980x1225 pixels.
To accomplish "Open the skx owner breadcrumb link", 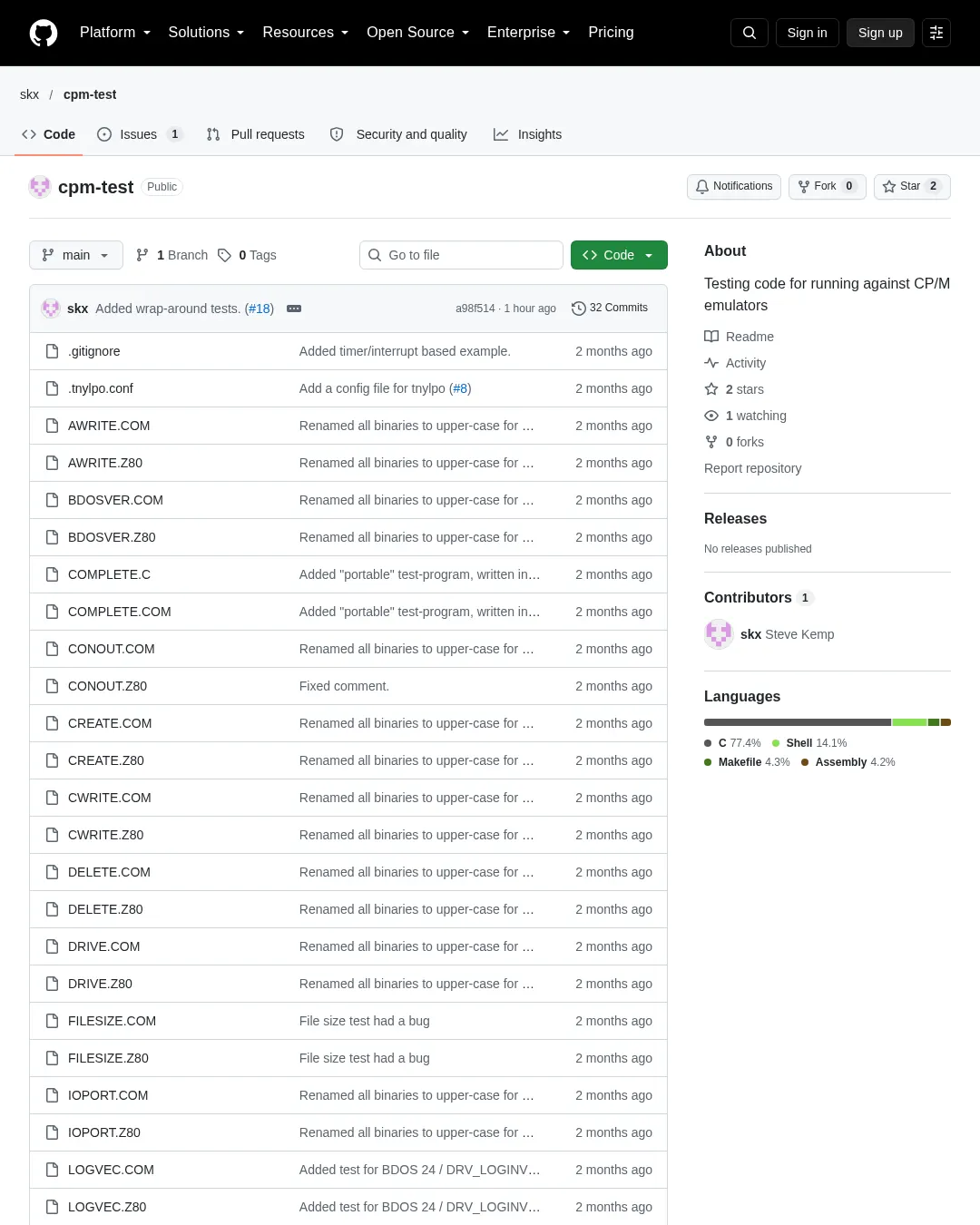I will 29,94.
